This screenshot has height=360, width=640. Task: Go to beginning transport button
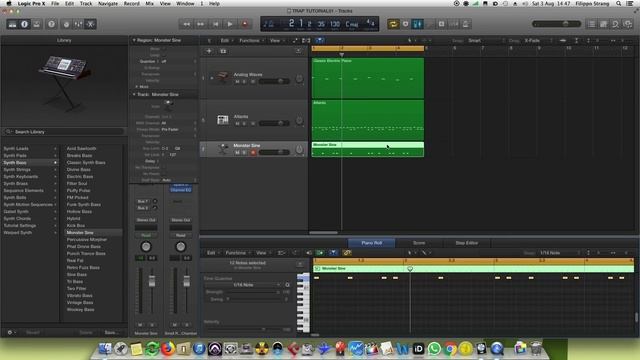click(x=215, y=24)
